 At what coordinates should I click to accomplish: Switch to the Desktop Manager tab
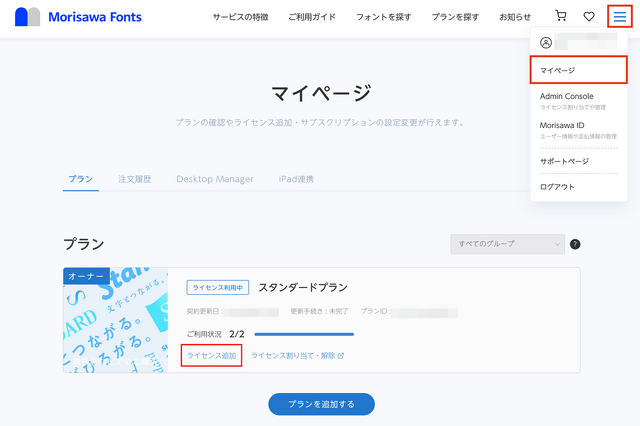[214, 179]
